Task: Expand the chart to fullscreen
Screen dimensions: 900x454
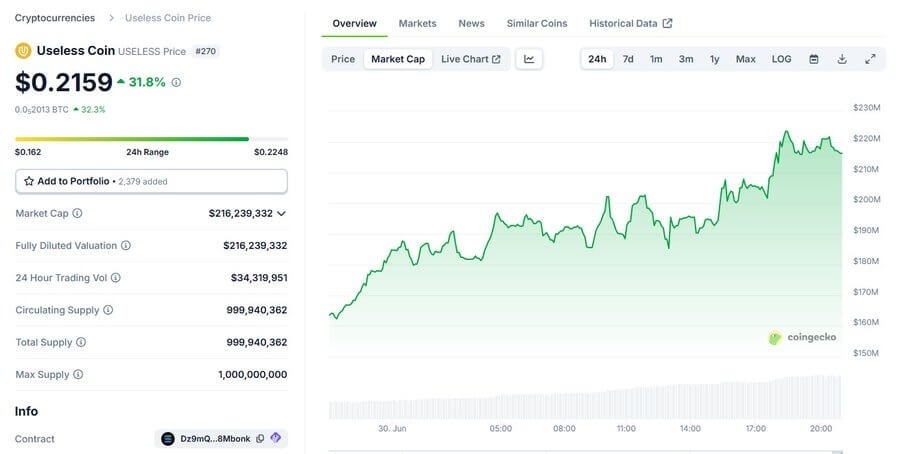Action: 870,59
